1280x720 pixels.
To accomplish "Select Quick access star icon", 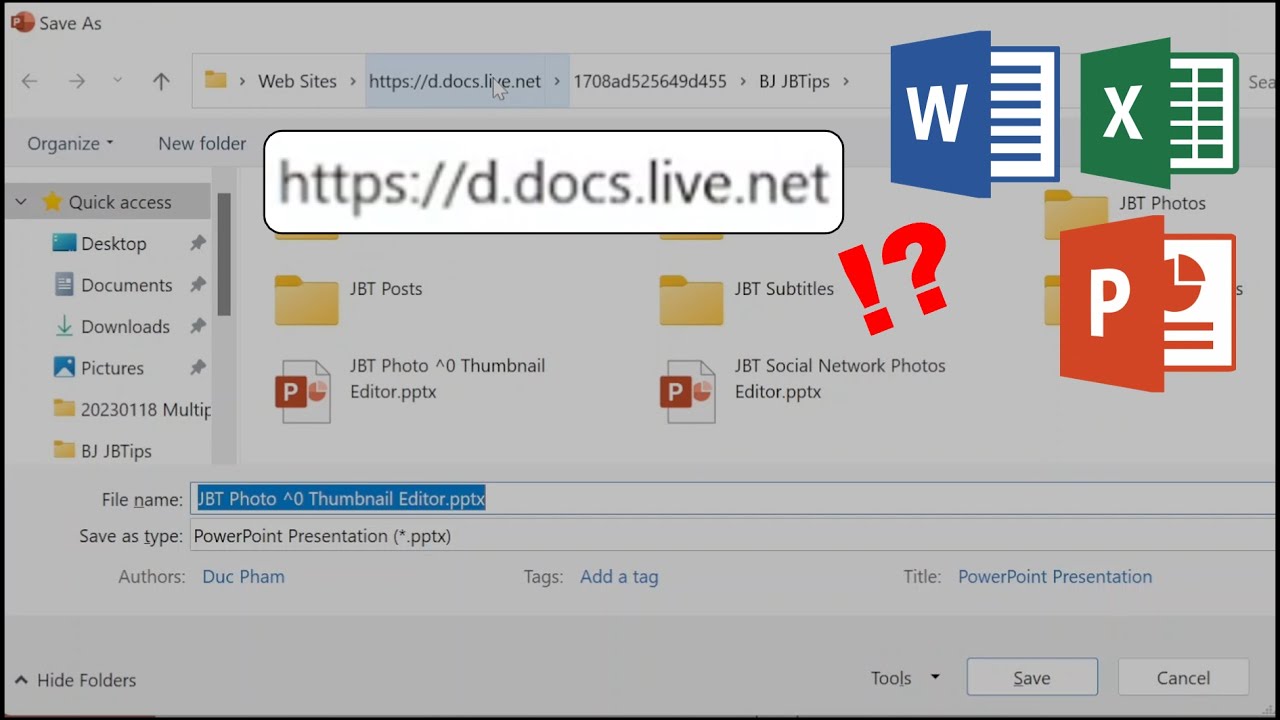I will click(52, 202).
